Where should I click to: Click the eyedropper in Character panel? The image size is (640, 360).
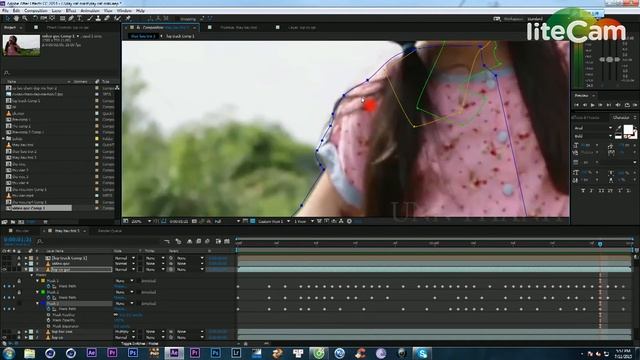tap(619, 128)
